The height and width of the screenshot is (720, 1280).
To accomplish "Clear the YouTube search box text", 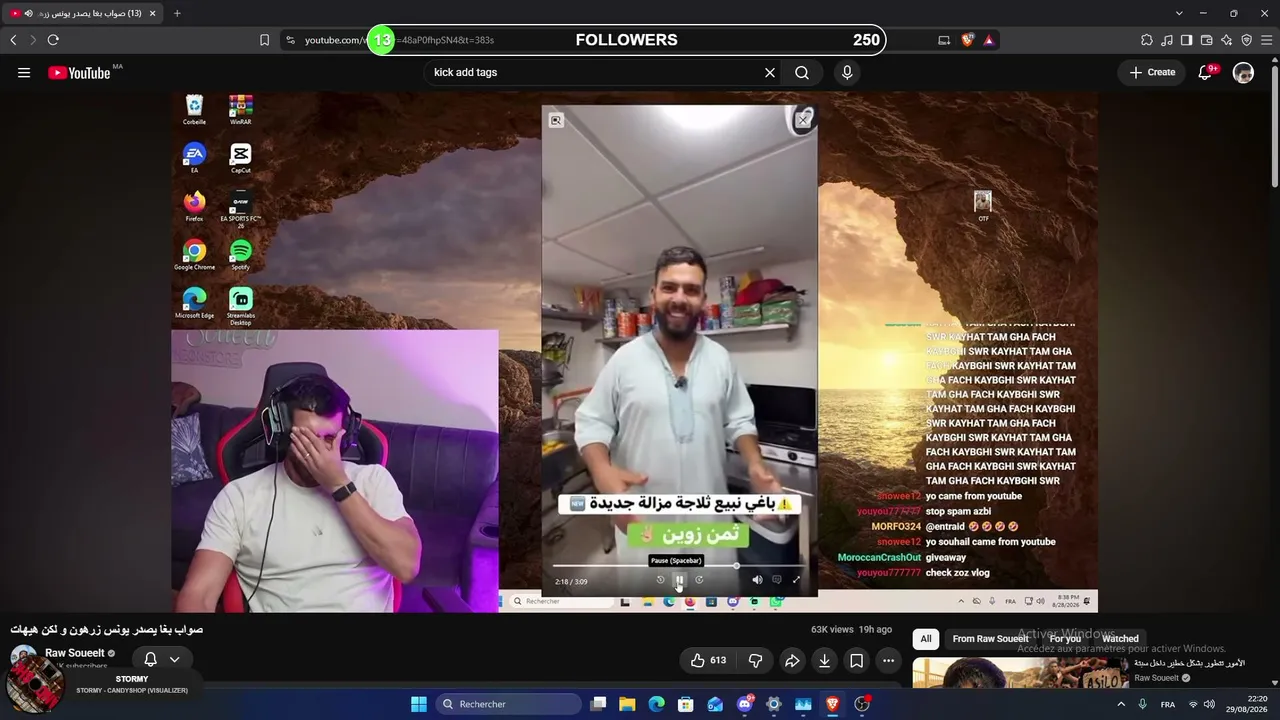I will click(770, 72).
